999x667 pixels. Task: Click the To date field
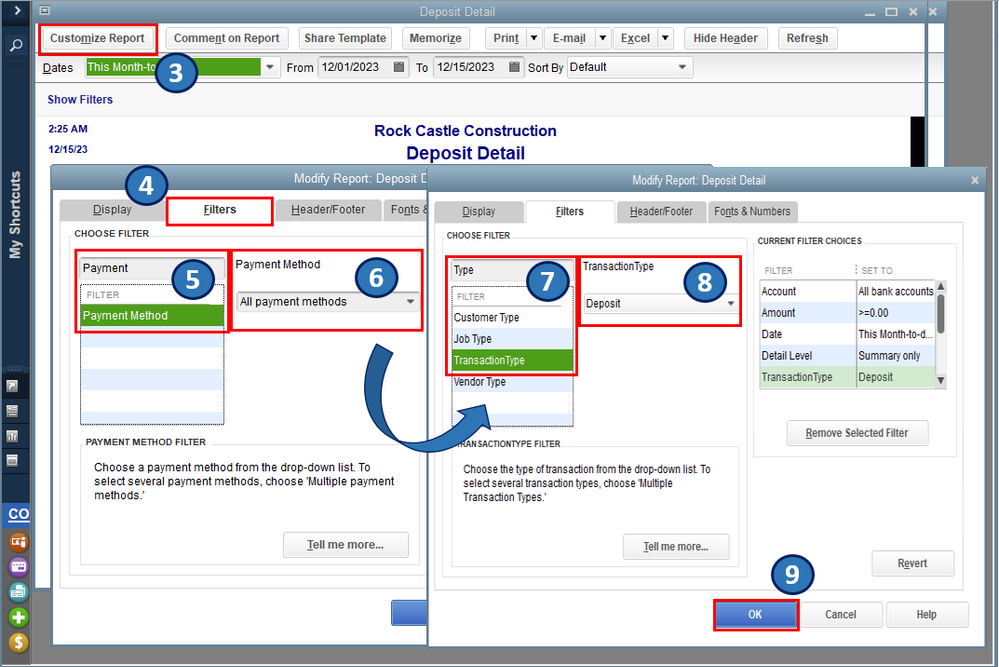coord(471,67)
